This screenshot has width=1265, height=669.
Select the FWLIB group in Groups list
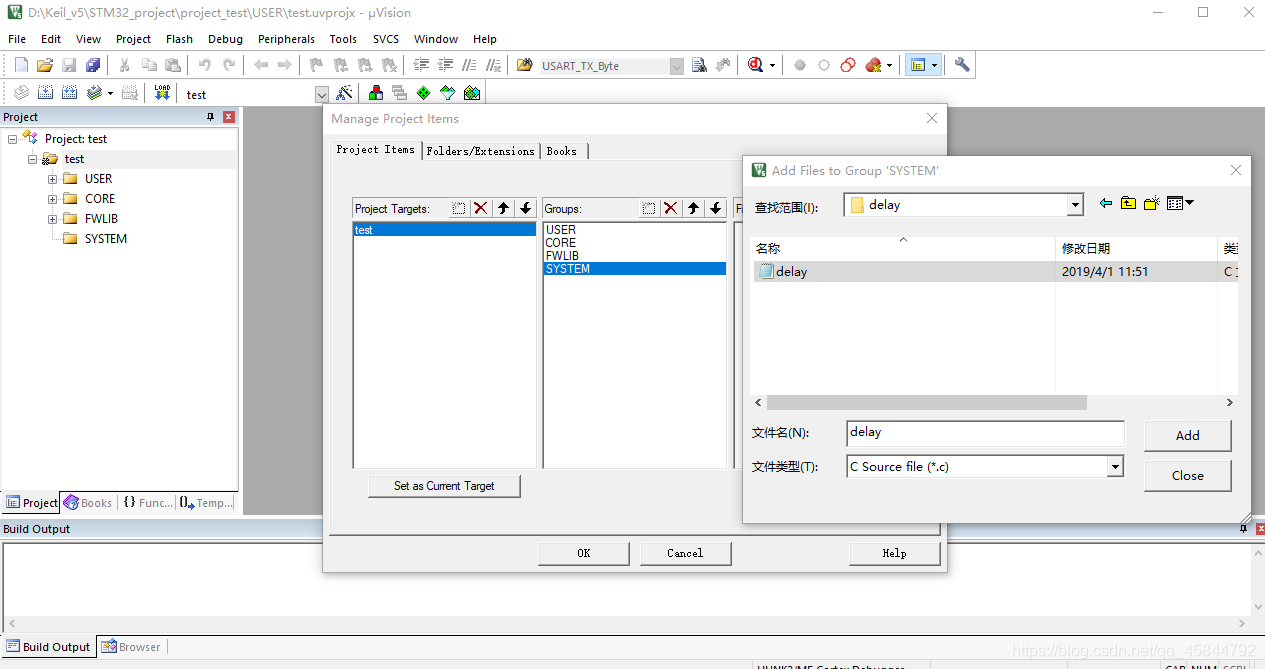(x=634, y=256)
